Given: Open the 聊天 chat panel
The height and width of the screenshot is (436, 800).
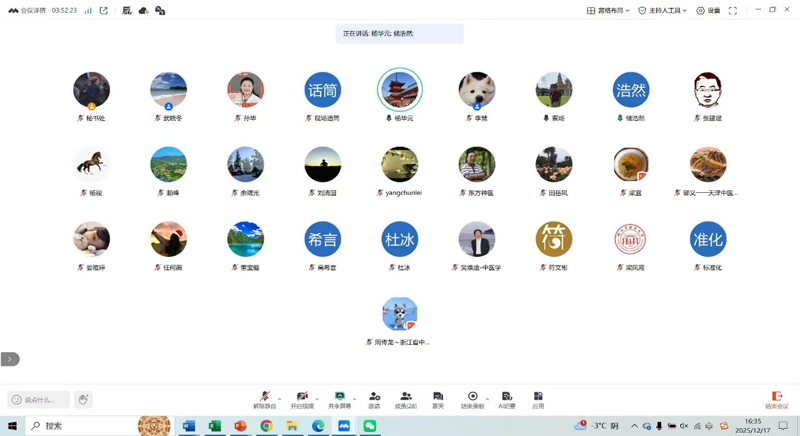Looking at the screenshot, I should click(438, 399).
